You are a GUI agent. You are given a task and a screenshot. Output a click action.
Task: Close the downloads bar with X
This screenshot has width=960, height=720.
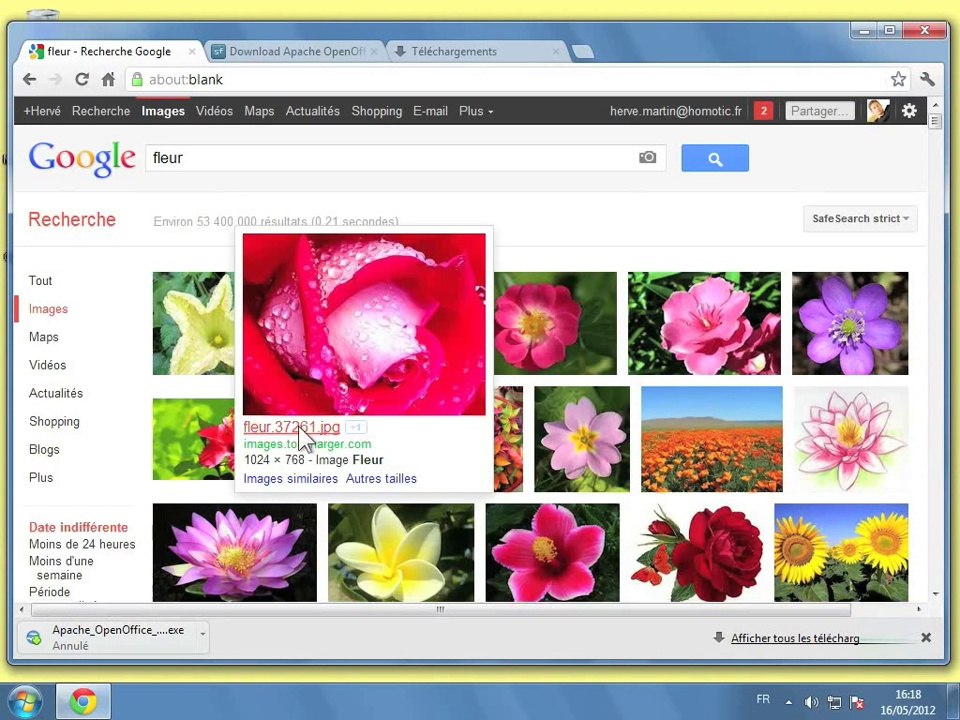[926, 637]
